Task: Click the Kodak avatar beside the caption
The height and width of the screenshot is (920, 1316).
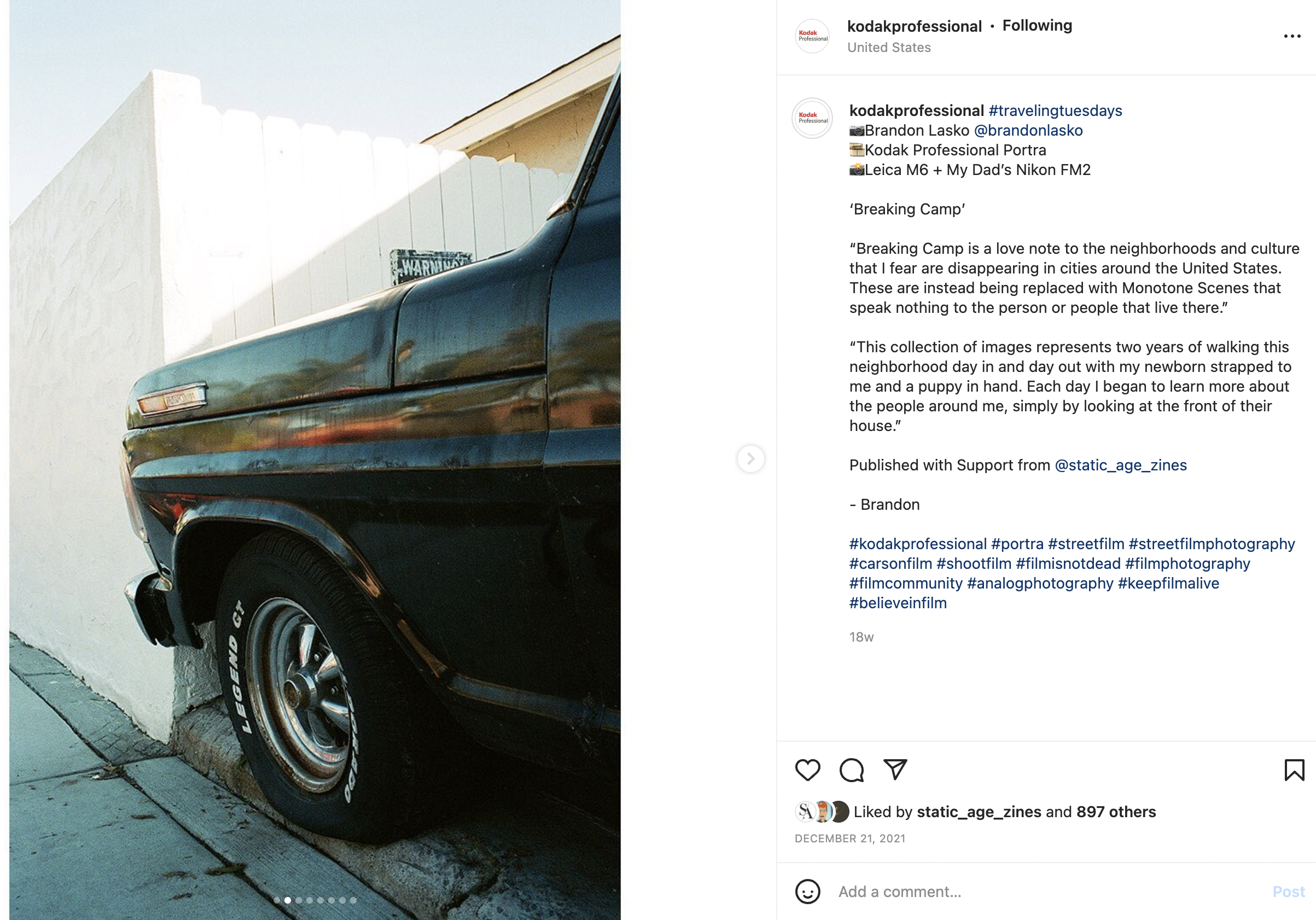Action: [x=812, y=118]
